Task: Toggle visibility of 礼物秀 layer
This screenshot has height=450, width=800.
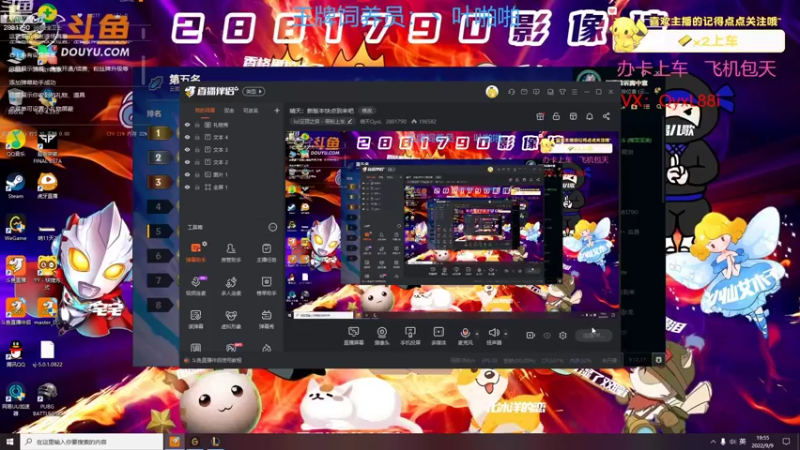Action: pyautogui.click(x=187, y=124)
